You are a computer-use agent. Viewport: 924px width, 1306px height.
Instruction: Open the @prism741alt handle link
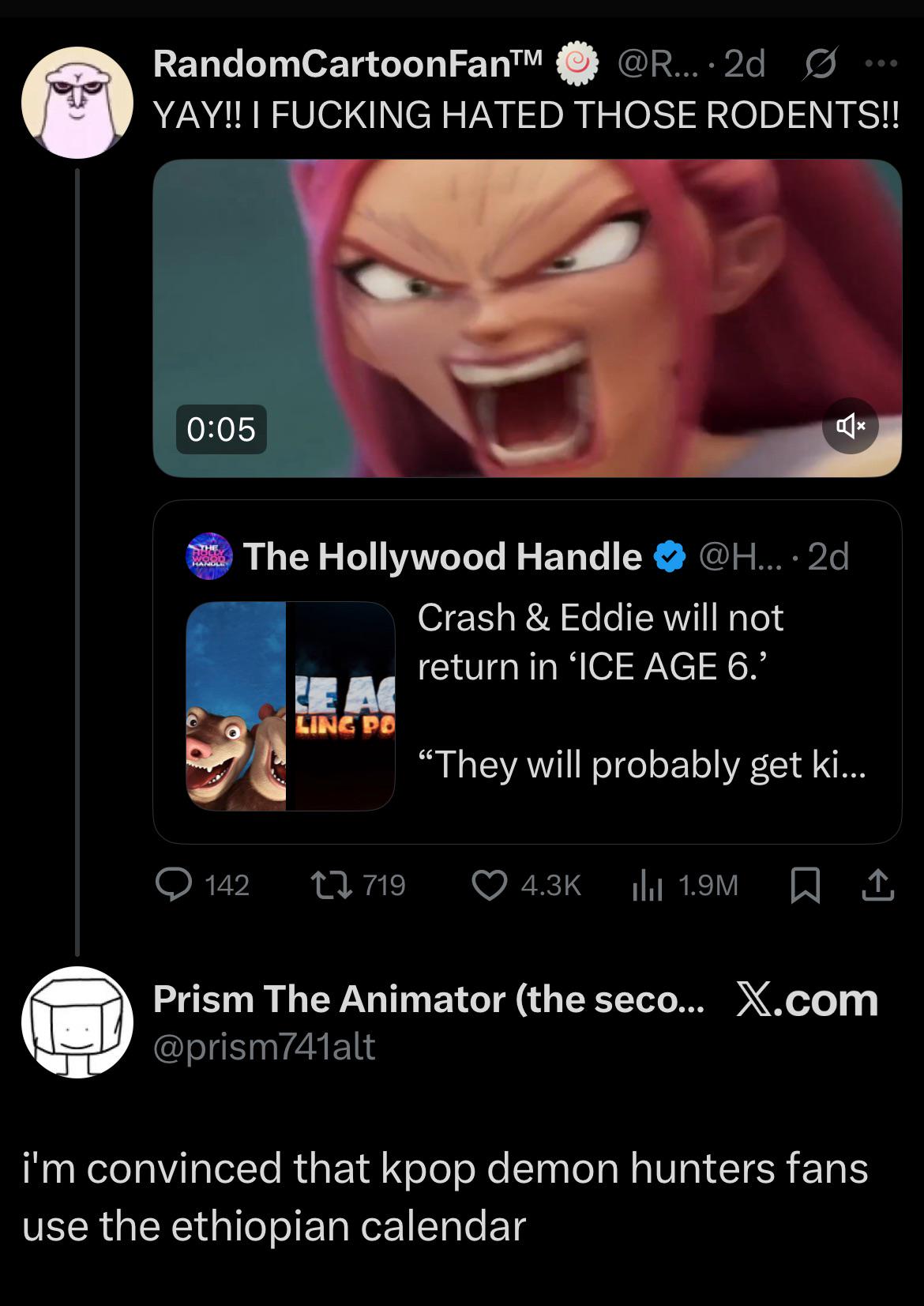[265, 1047]
